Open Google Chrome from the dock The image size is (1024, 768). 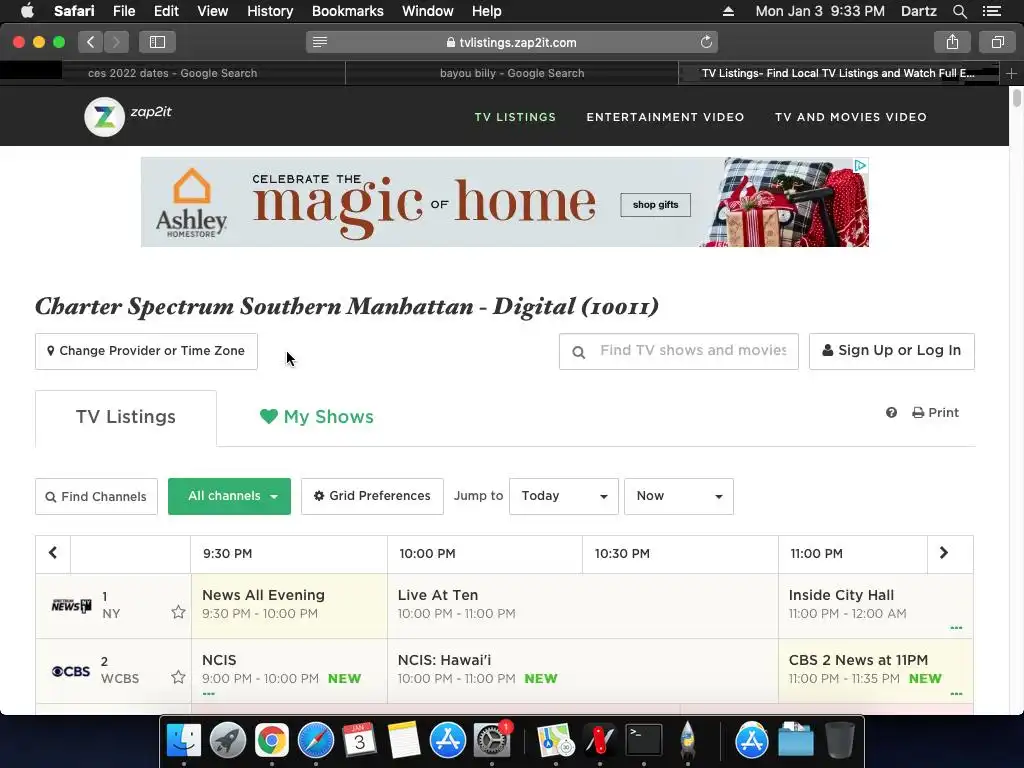click(272, 741)
